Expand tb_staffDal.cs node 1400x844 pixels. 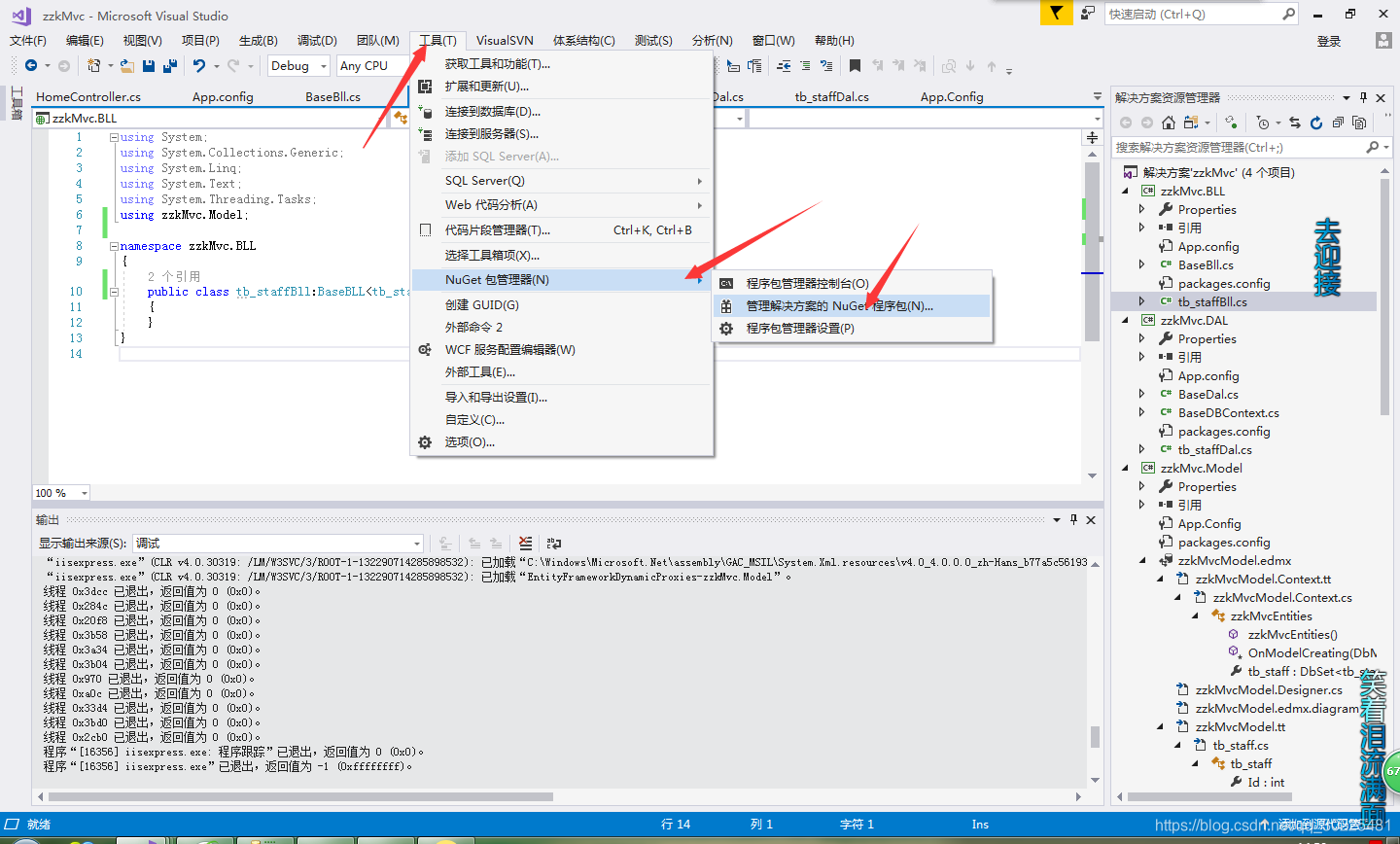pyautogui.click(x=1142, y=449)
